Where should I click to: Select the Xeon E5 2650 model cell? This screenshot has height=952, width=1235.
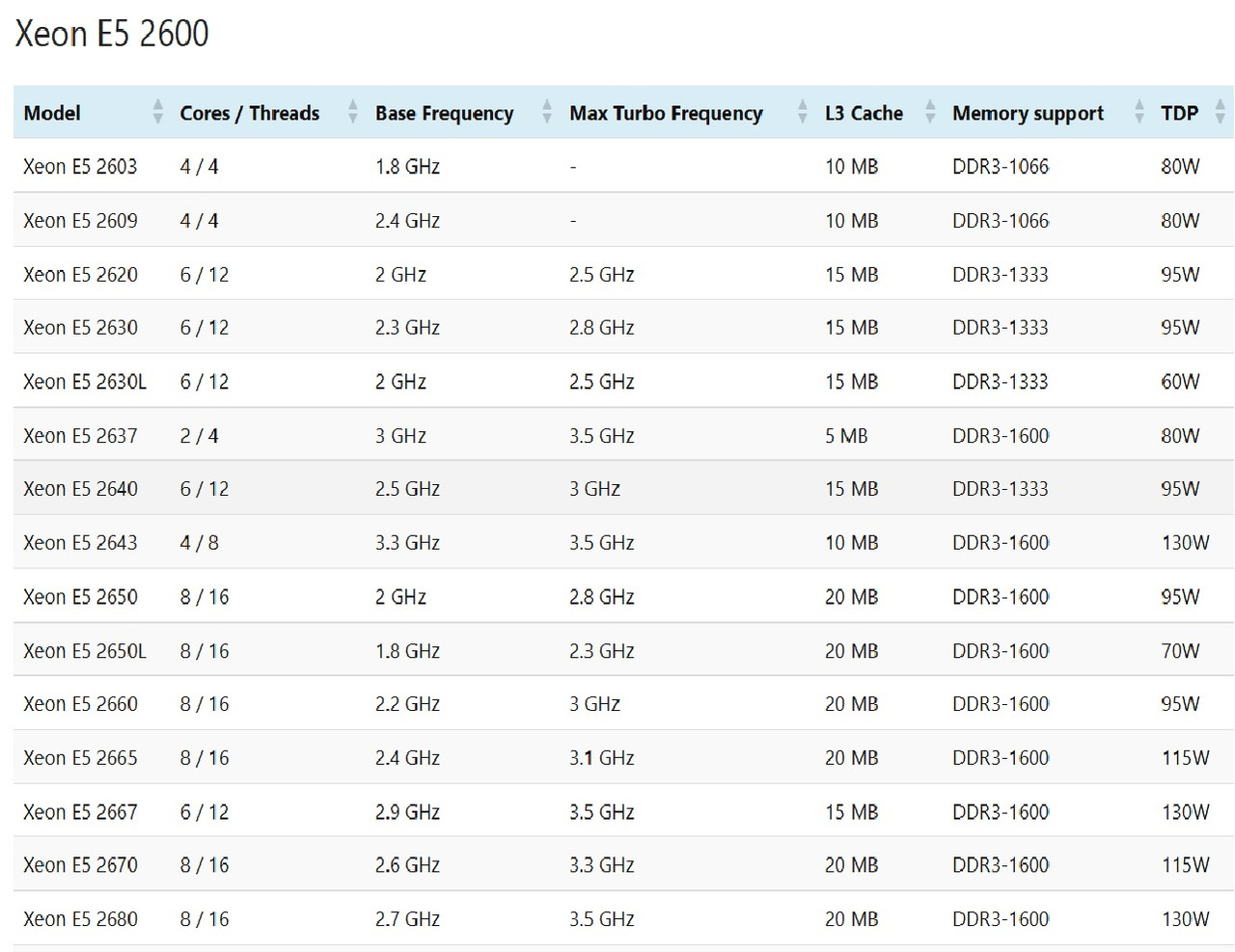pos(80,596)
